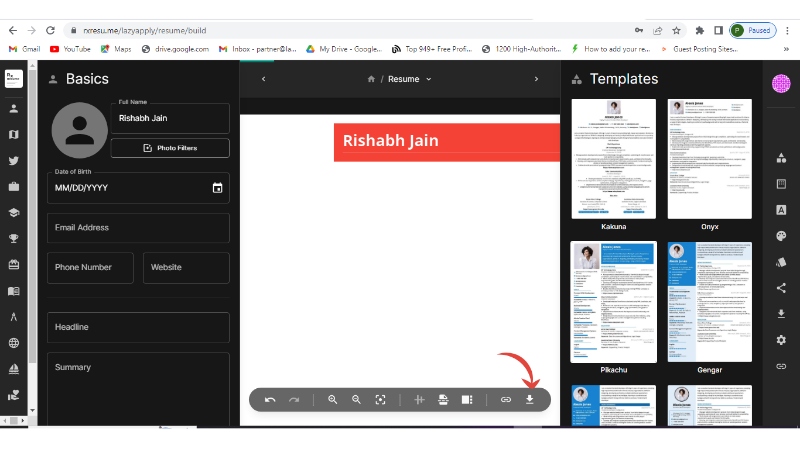
Task: Click the download icon in bottom toolbar
Action: tap(529, 400)
